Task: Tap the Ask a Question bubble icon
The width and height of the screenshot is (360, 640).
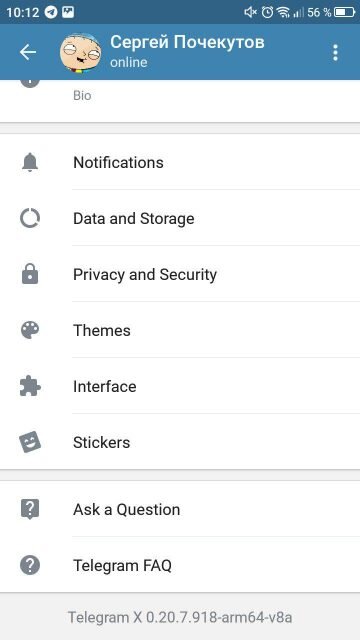Action: point(30,509)
